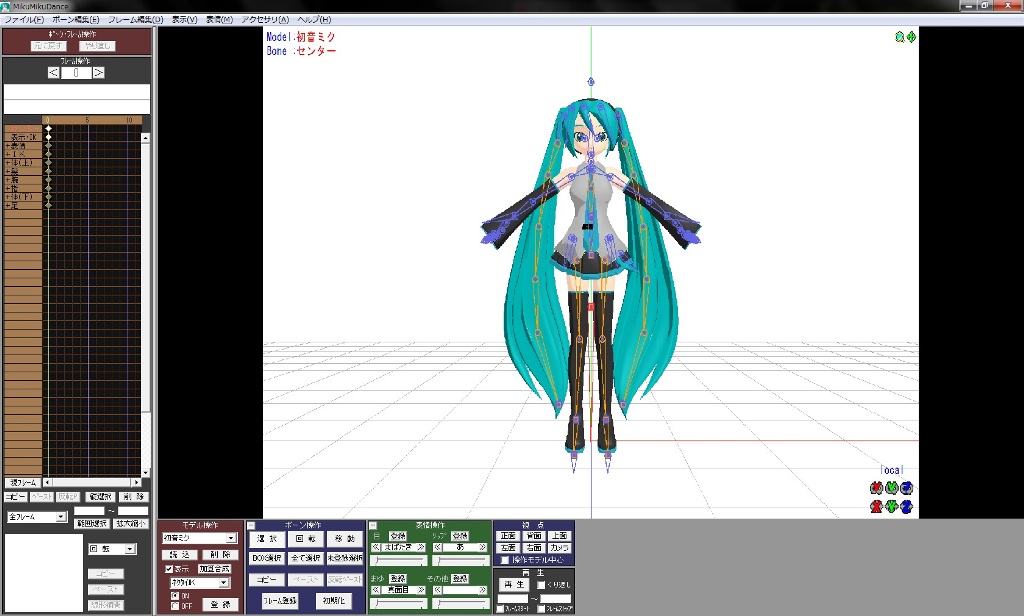Click previous その他 morph « arrow

438,590
